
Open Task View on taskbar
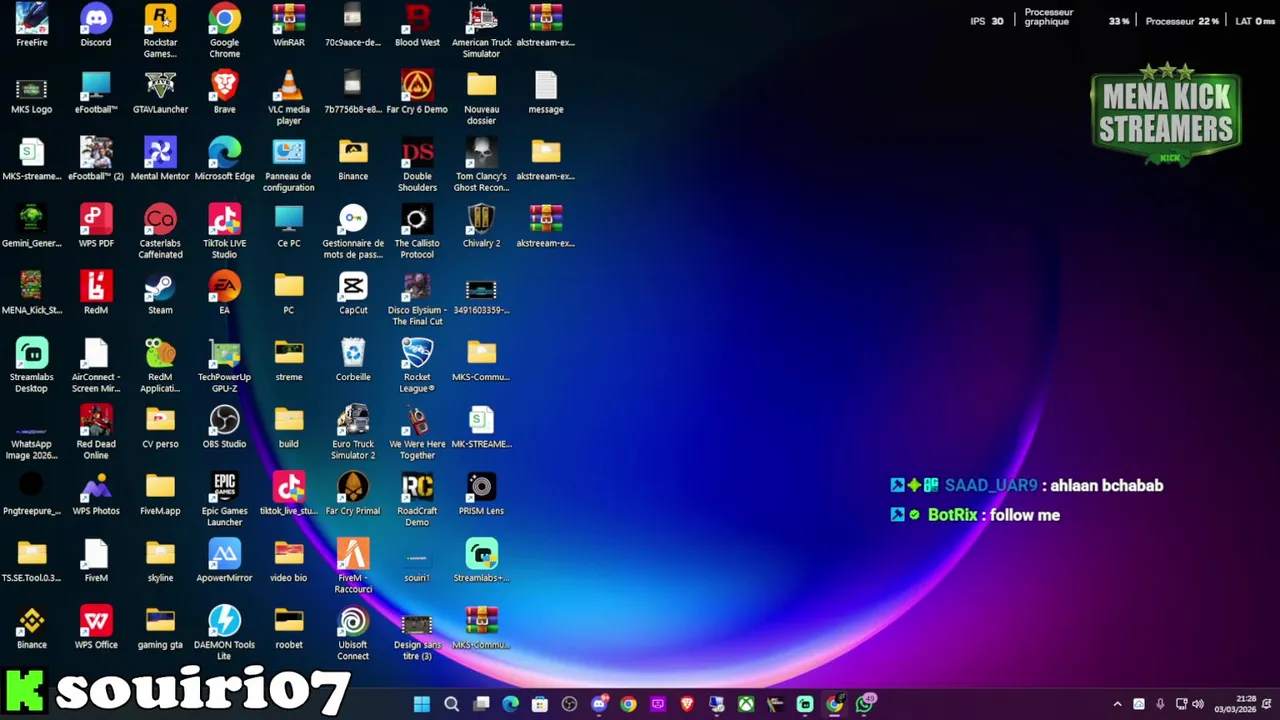pos(481,704)
